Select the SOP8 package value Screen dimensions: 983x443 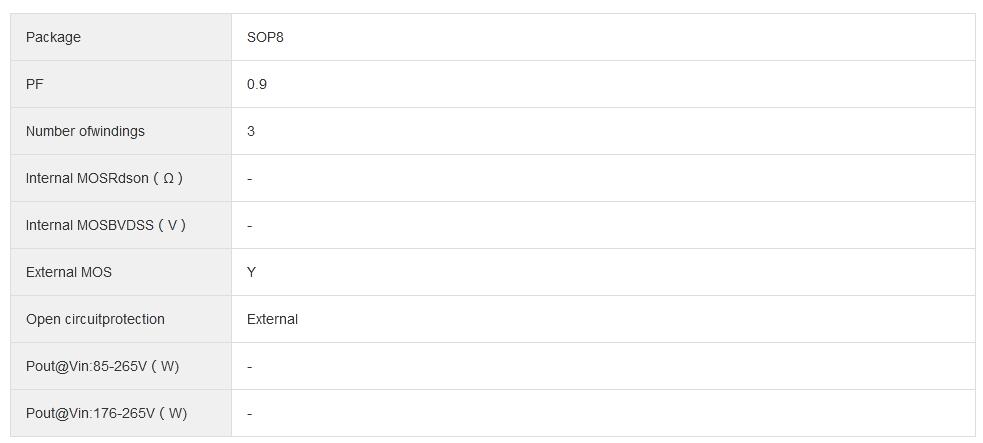(265, 37)
